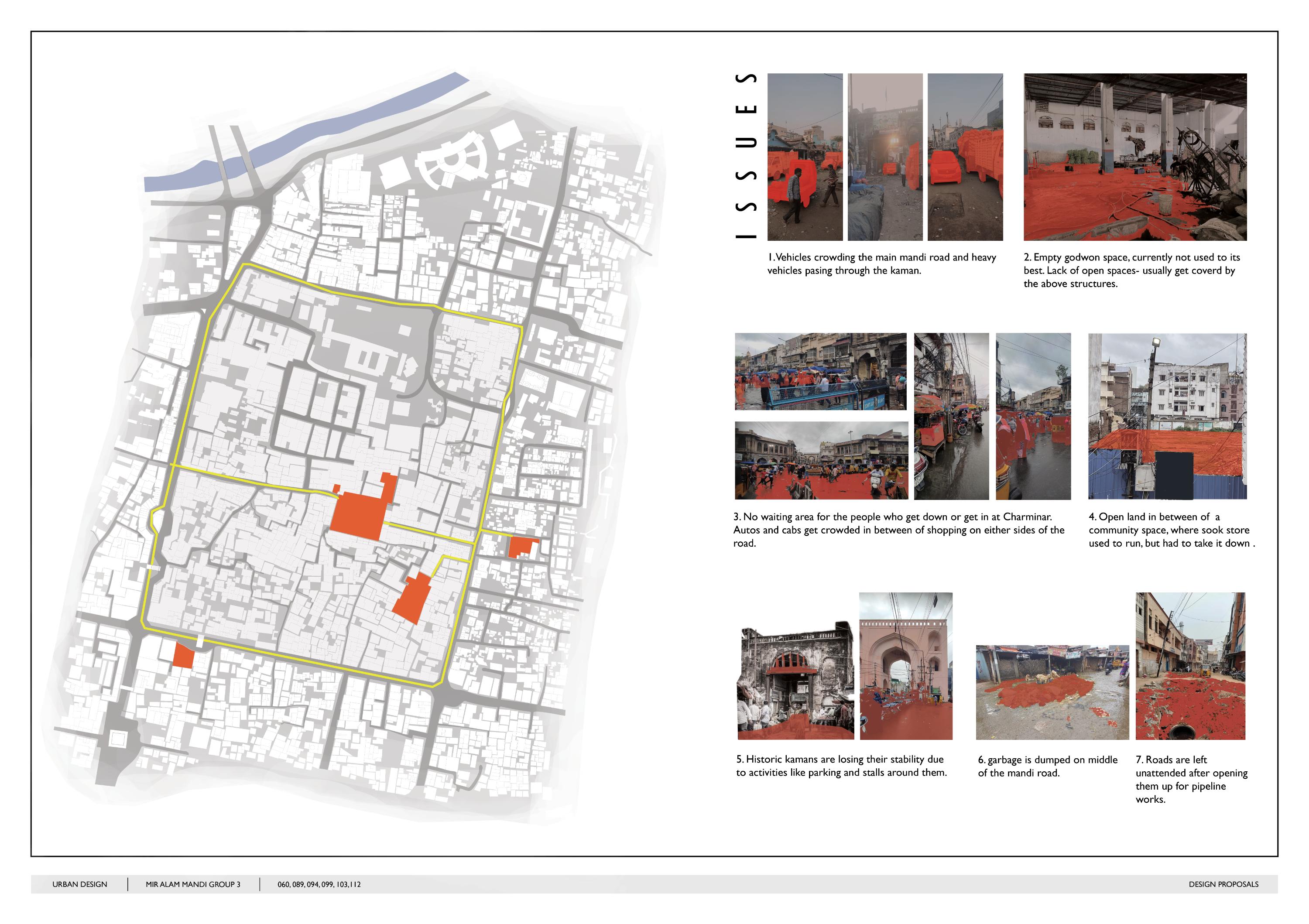This screenshot has height=924, width=1309.
Task: Click the MIR ALAM MANDI GROUP 3 label
Action: point(193,884)
